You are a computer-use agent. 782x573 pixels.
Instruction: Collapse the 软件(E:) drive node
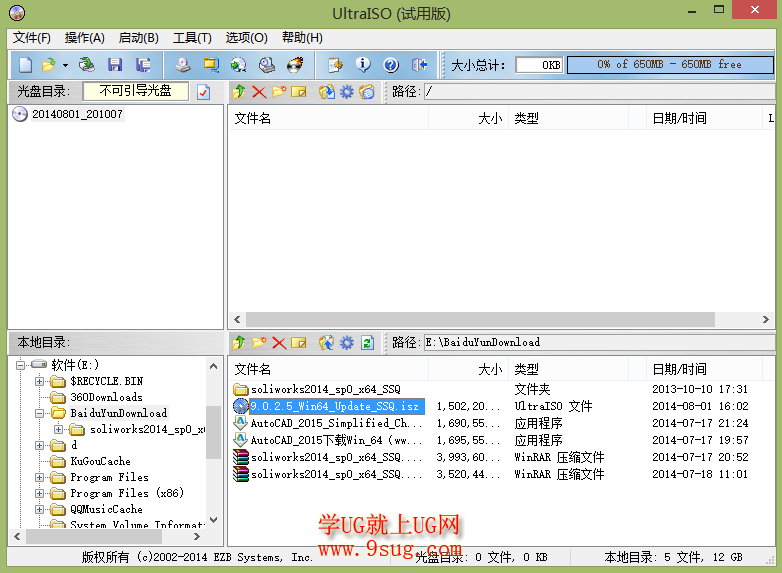[x=20, y=365]
